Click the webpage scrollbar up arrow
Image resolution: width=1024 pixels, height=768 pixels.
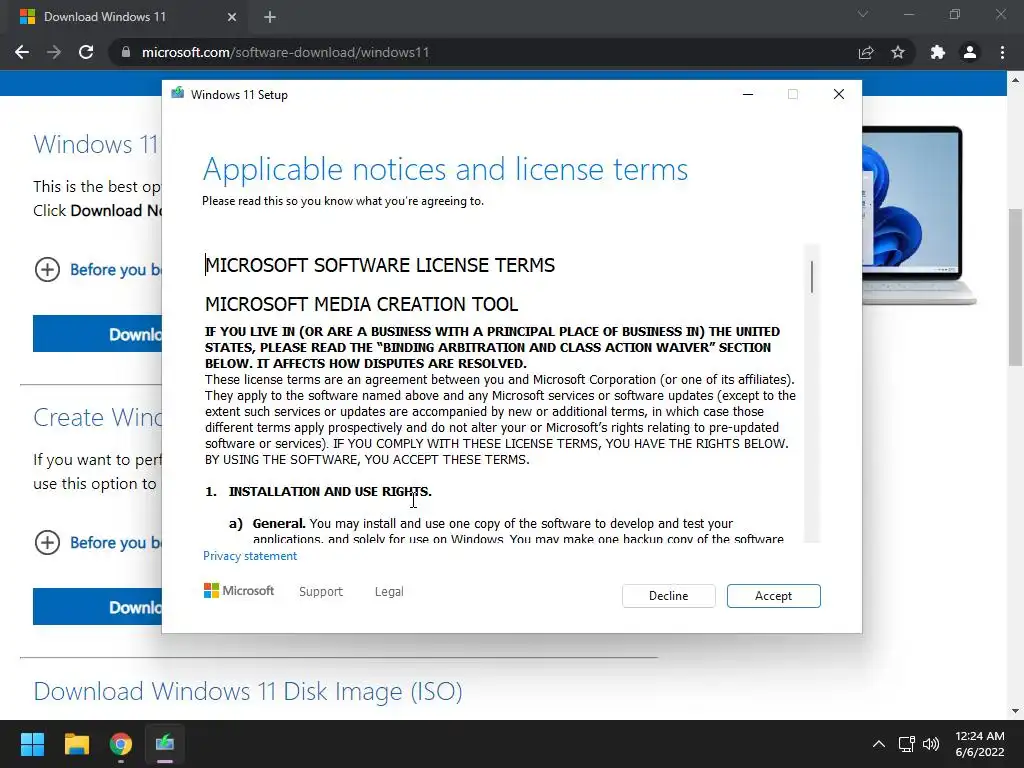[1015, 80]
